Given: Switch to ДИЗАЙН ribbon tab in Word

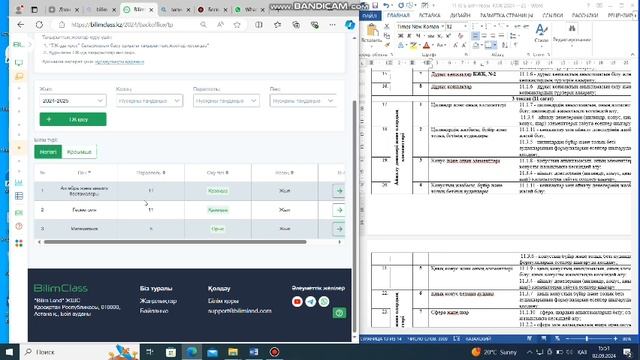Looking at the screenshot, I should 460,16.
